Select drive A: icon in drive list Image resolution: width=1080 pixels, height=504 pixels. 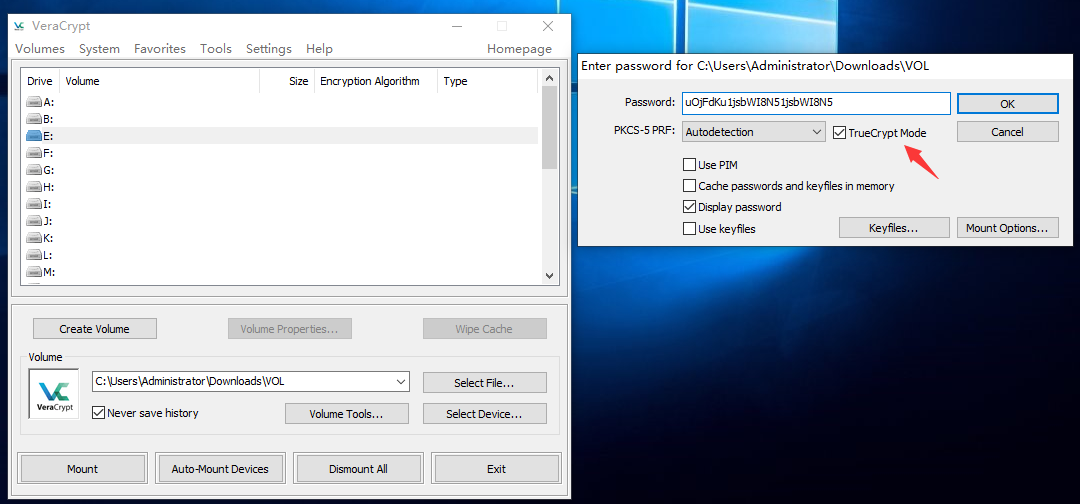pyautogui.click(x=34, y=102)
